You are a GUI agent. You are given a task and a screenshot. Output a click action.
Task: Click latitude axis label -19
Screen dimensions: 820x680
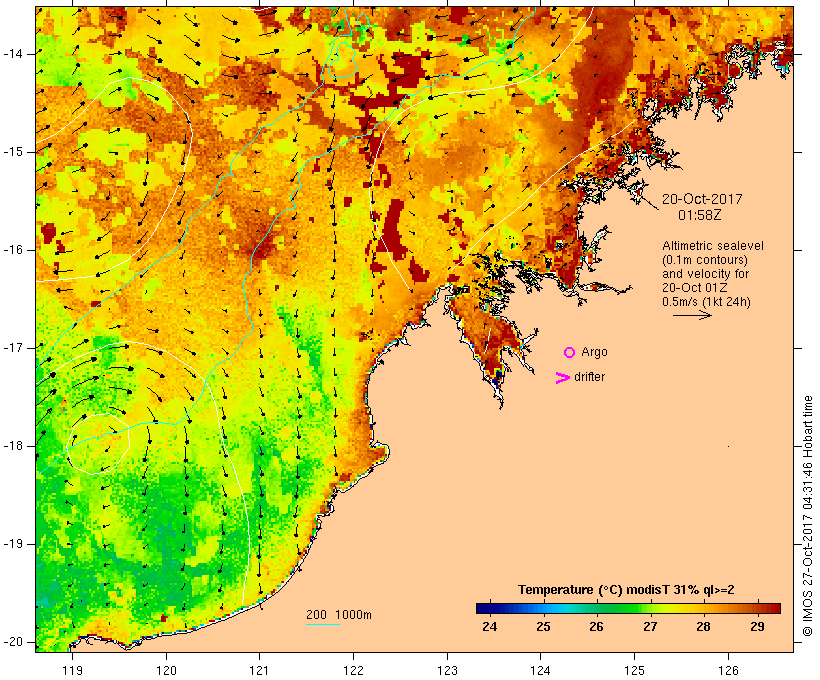[13, 544]
